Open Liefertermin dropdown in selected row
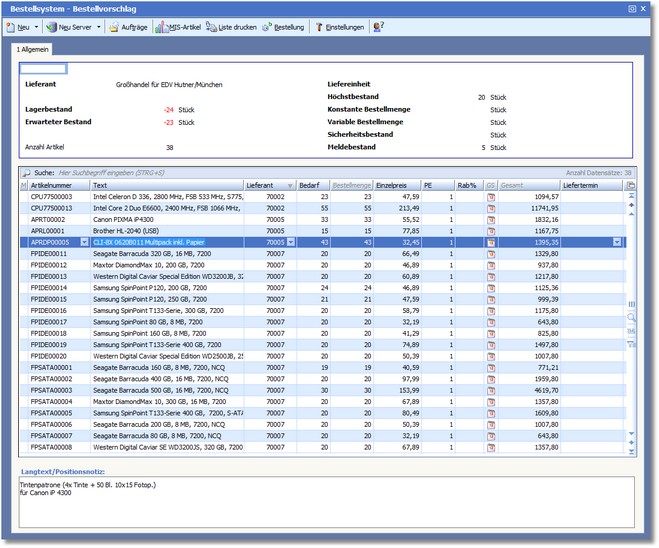The height and width of the screenshot is (548, 659). point(617,242)
